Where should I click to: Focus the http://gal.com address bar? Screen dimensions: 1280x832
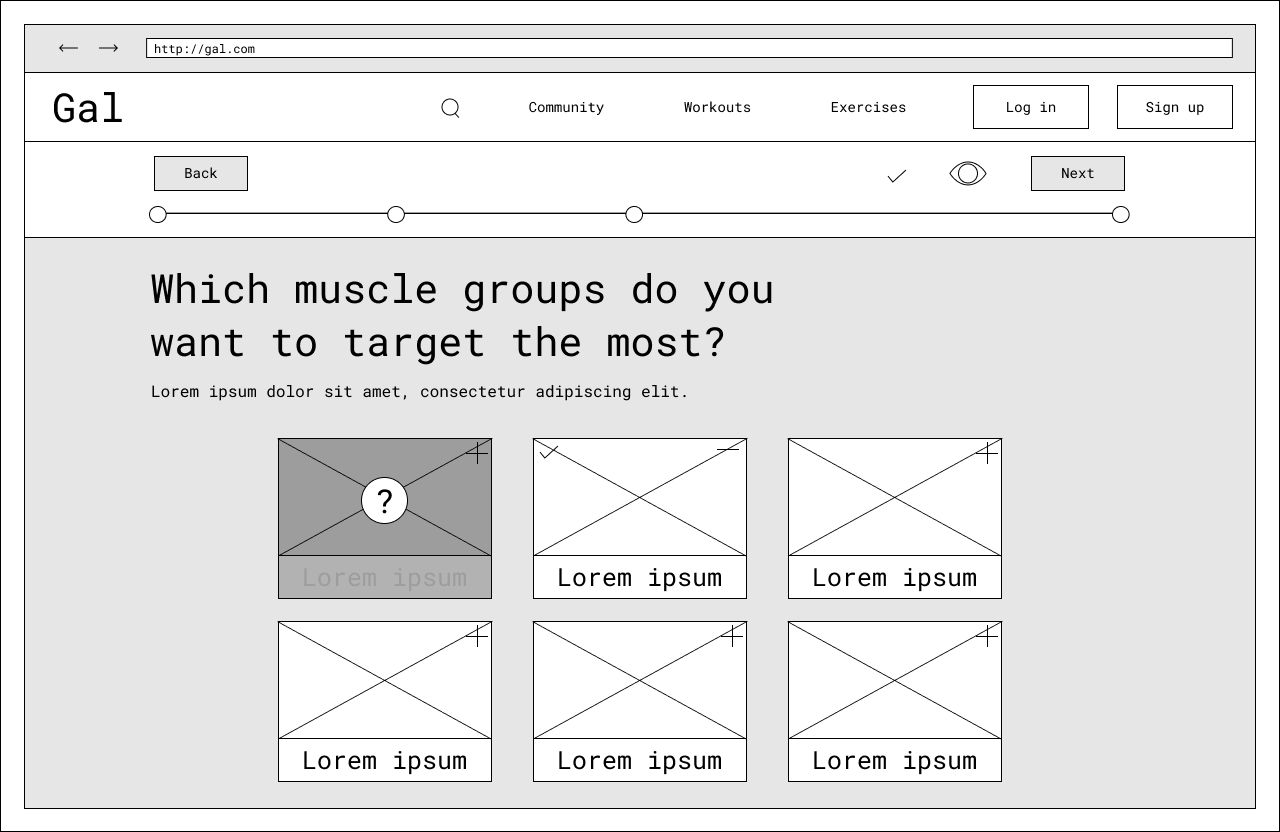tap(689, 48)
